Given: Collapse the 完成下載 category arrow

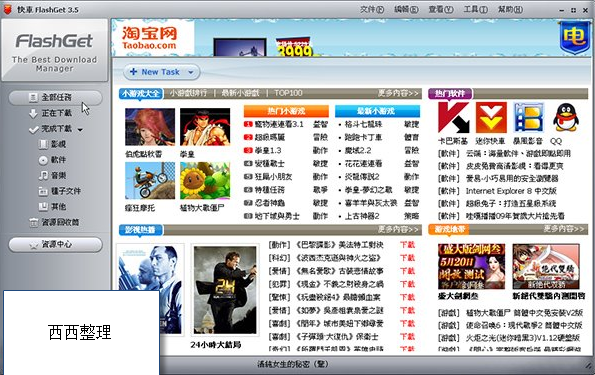Looking at the screenshot, I should pyautogui.click(x=80, y=129).
